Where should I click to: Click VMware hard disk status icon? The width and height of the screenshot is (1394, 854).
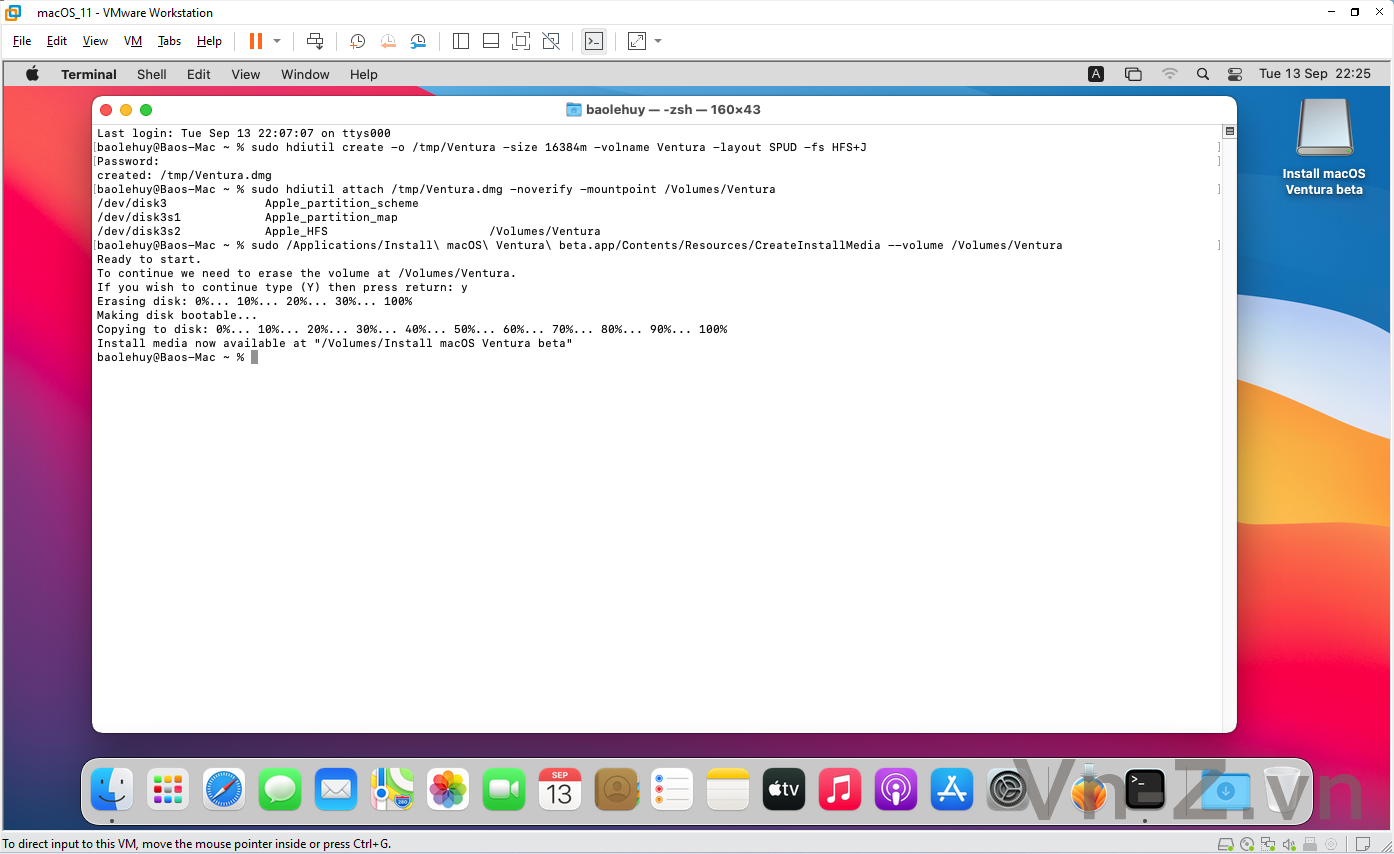(1226, 844)
